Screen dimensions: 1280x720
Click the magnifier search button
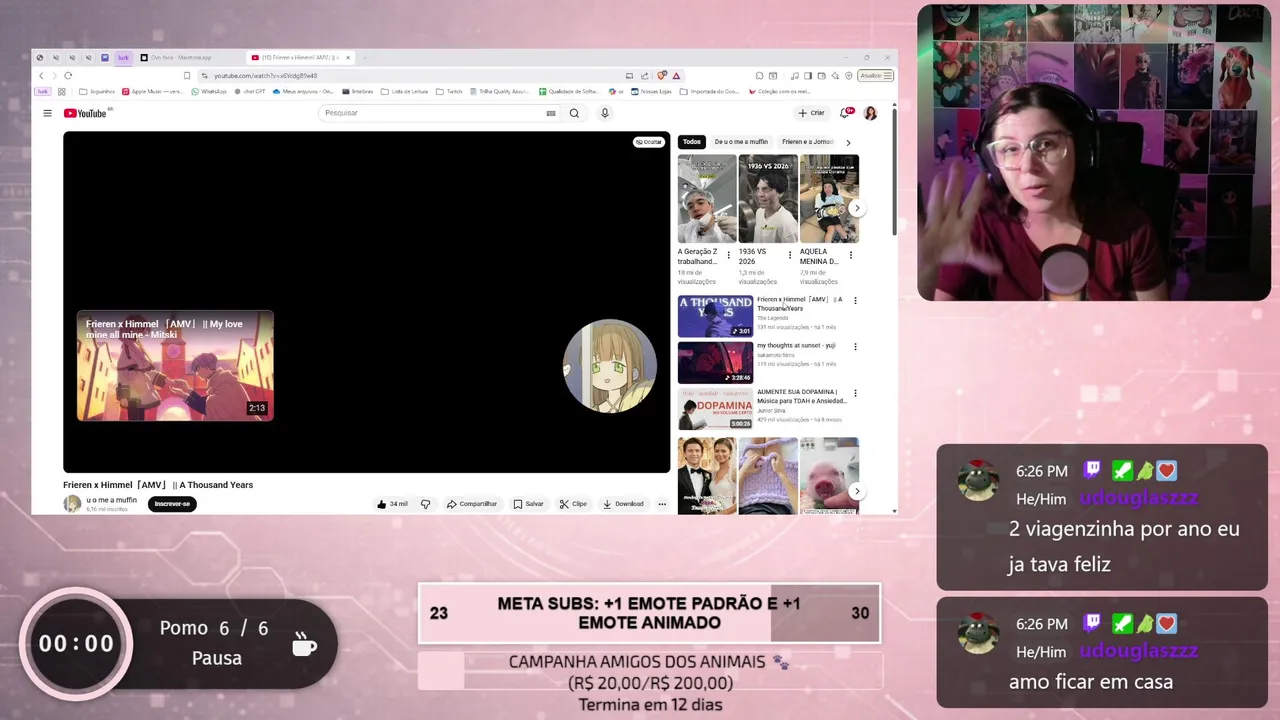pos(574,113)
